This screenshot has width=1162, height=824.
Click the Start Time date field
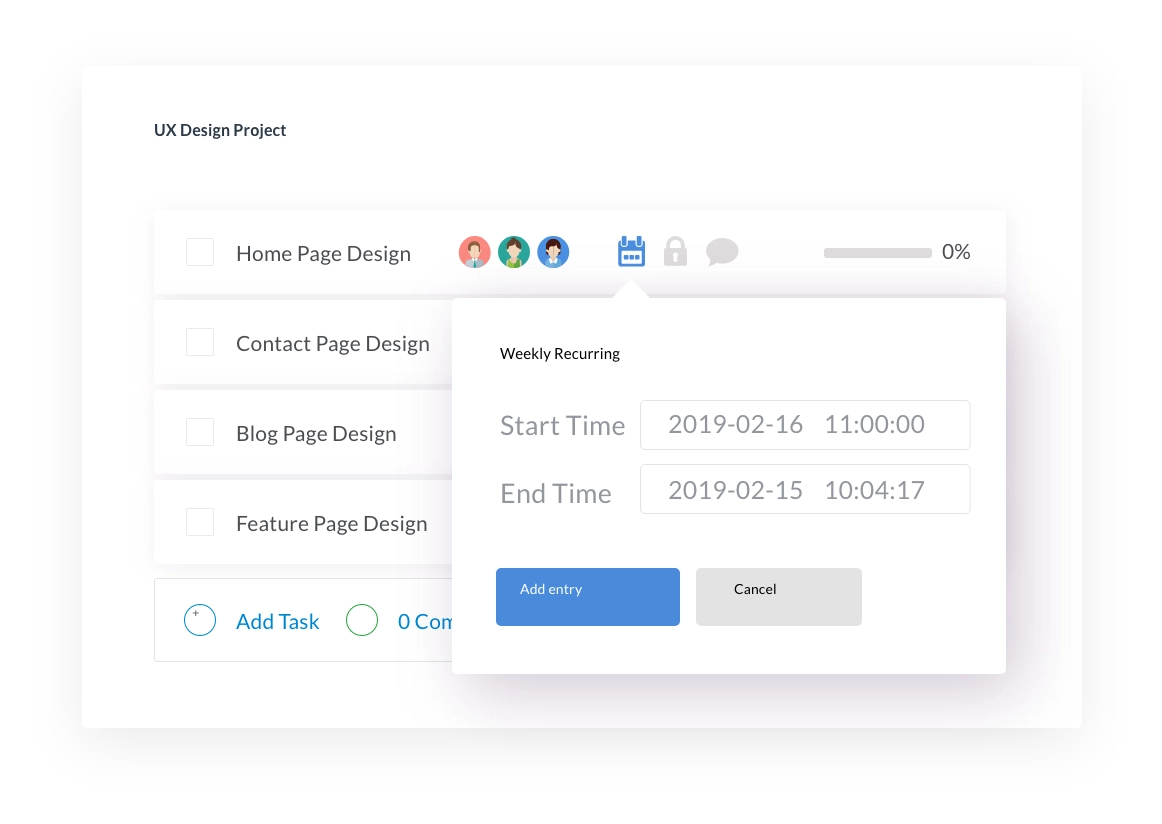[804, 425]
